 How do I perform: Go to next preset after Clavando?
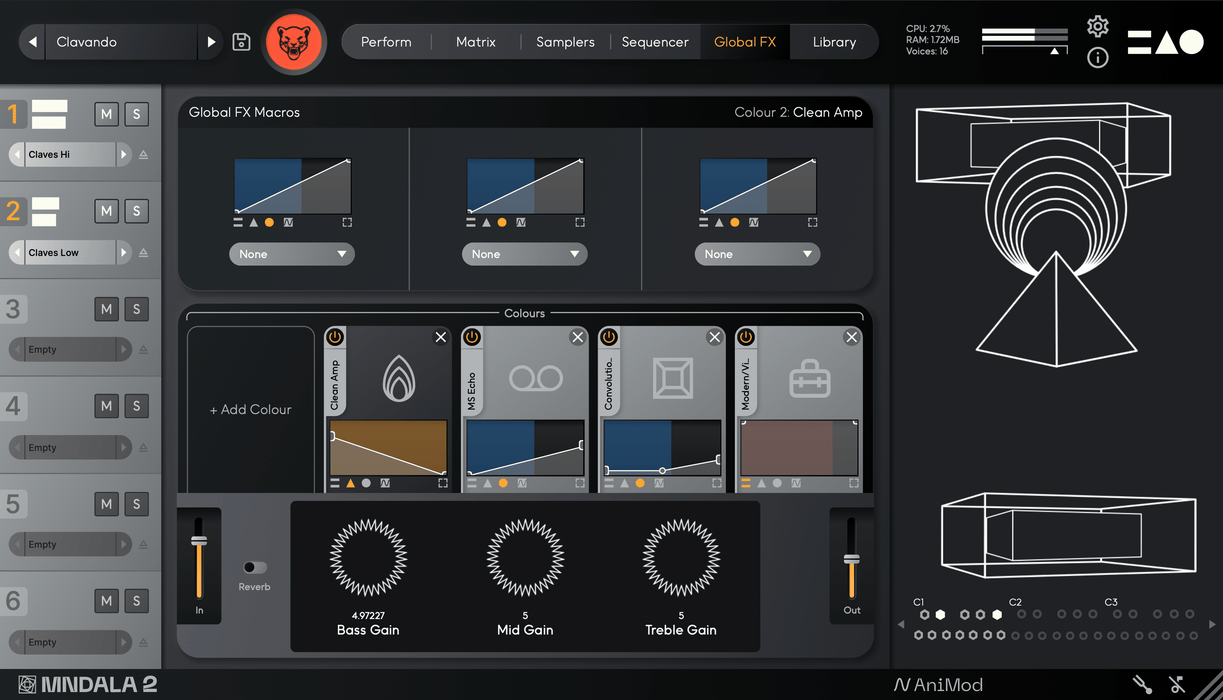pyautogui.click(x=211, y=42)
